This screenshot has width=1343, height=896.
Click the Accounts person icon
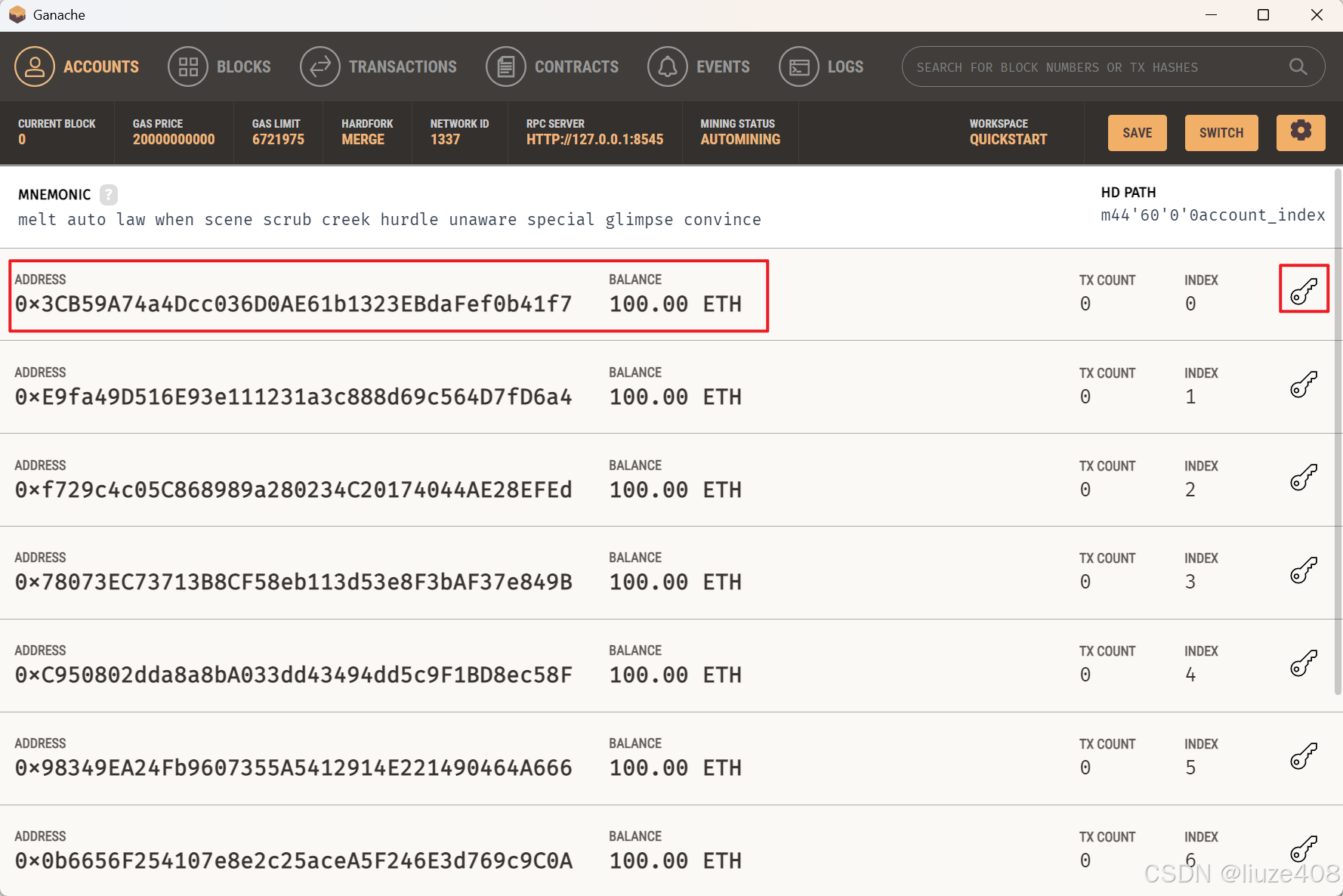[x=35, y=66]
